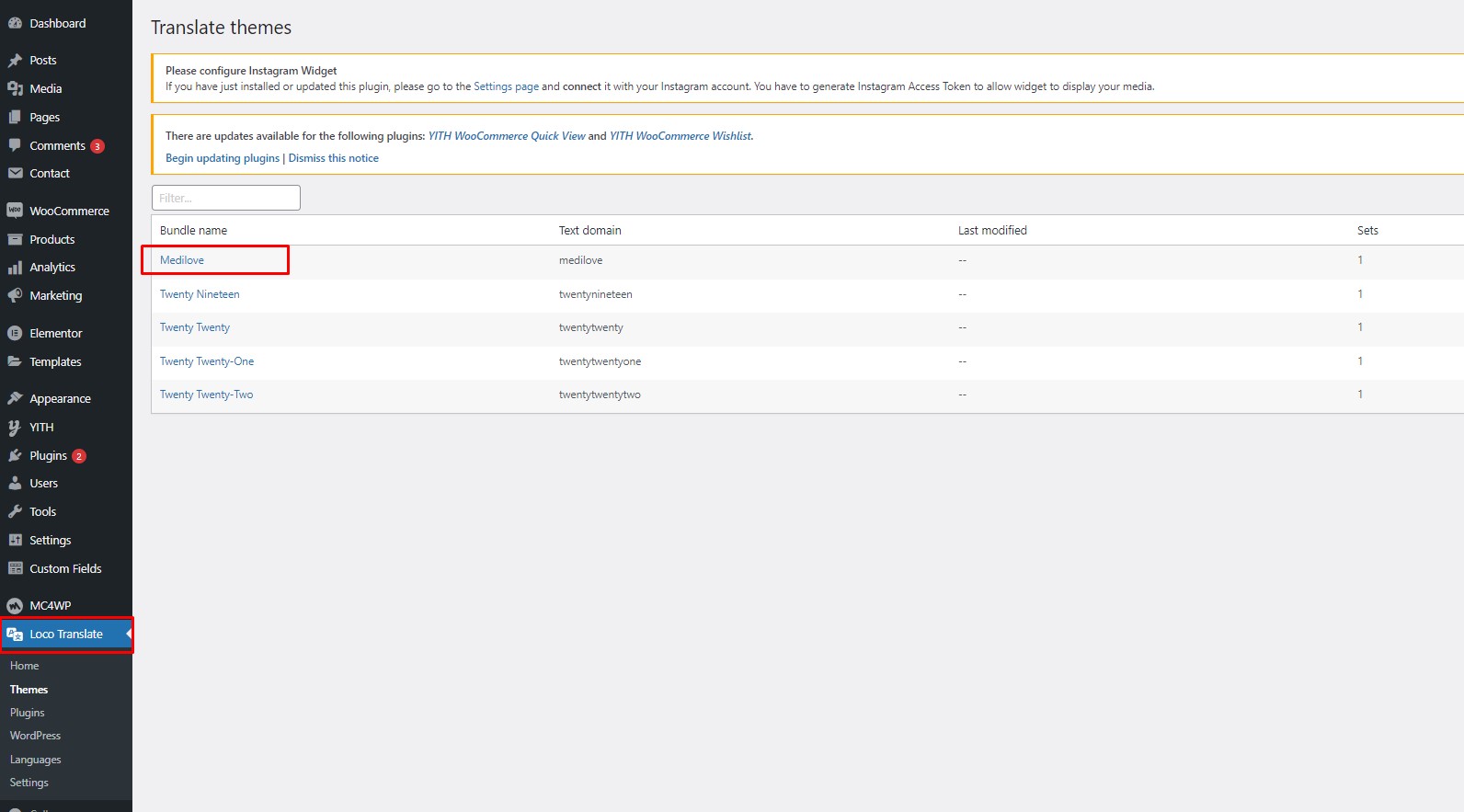The image size is (1464, 812).
Task: Click the Filter text field
Action: (225, 198)
